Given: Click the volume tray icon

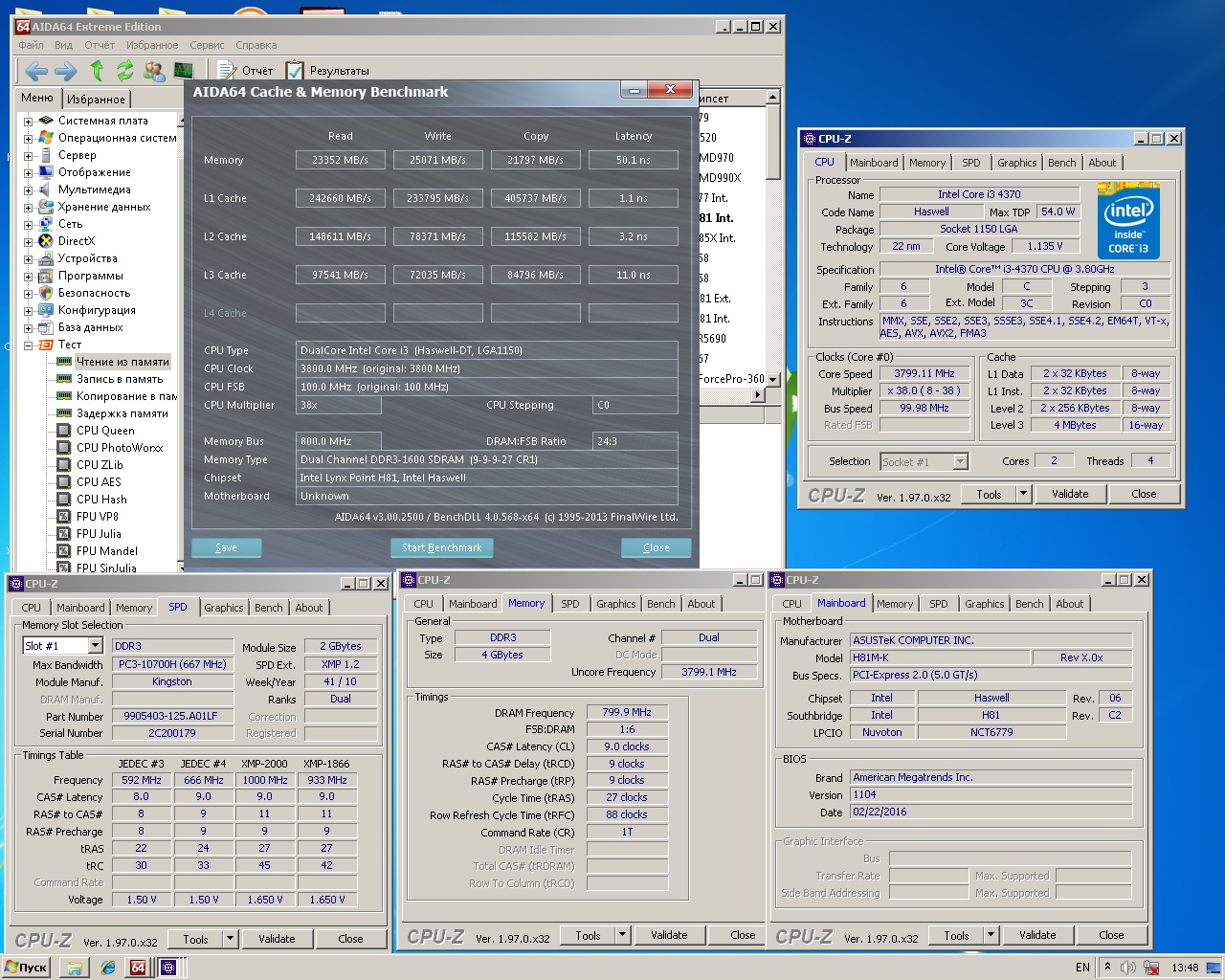Looking at the screenshot, I should click(x=1128, y=968).
